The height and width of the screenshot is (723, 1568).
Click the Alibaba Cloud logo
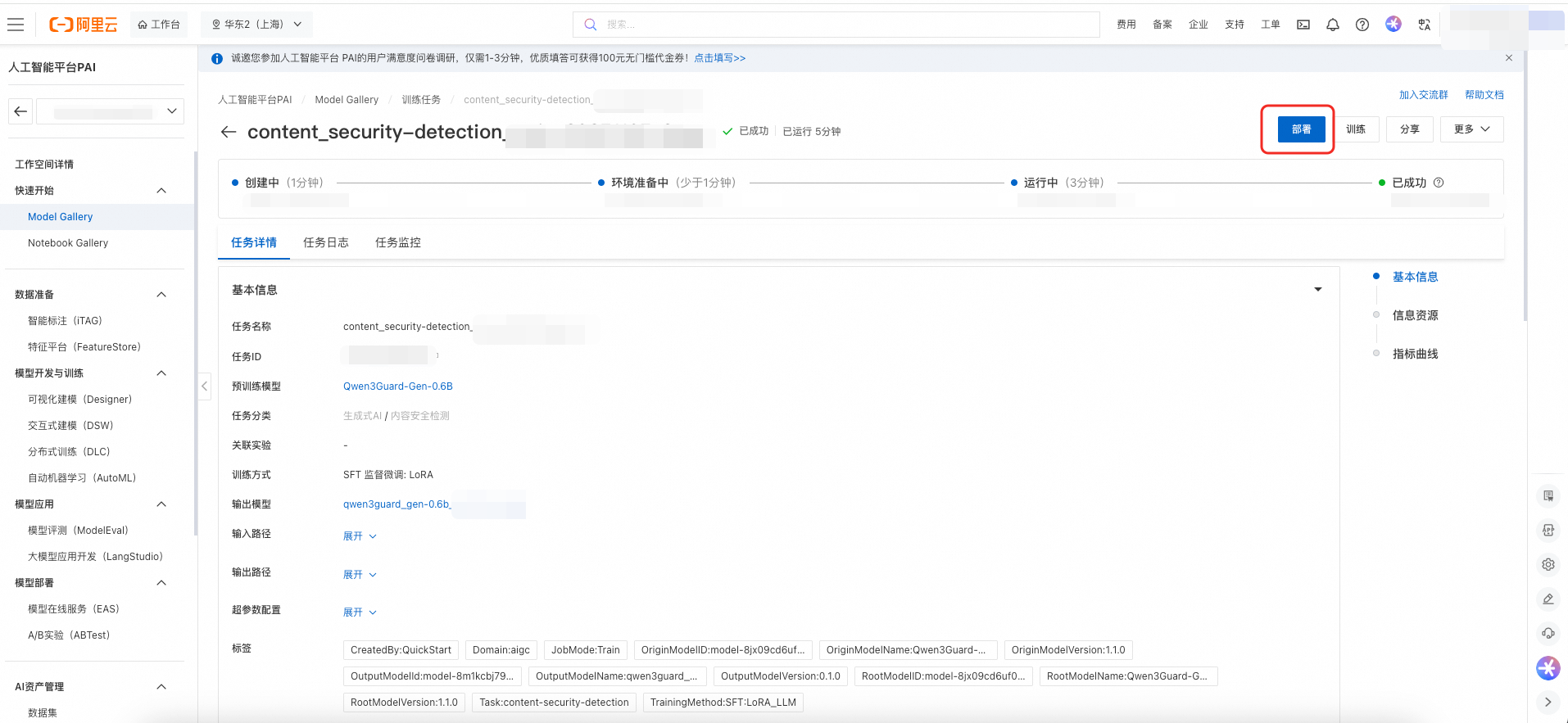coord(84,25)
